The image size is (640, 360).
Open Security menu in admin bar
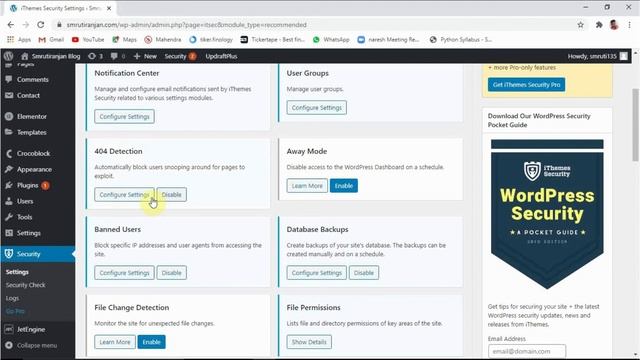click(x=180, y=56)
